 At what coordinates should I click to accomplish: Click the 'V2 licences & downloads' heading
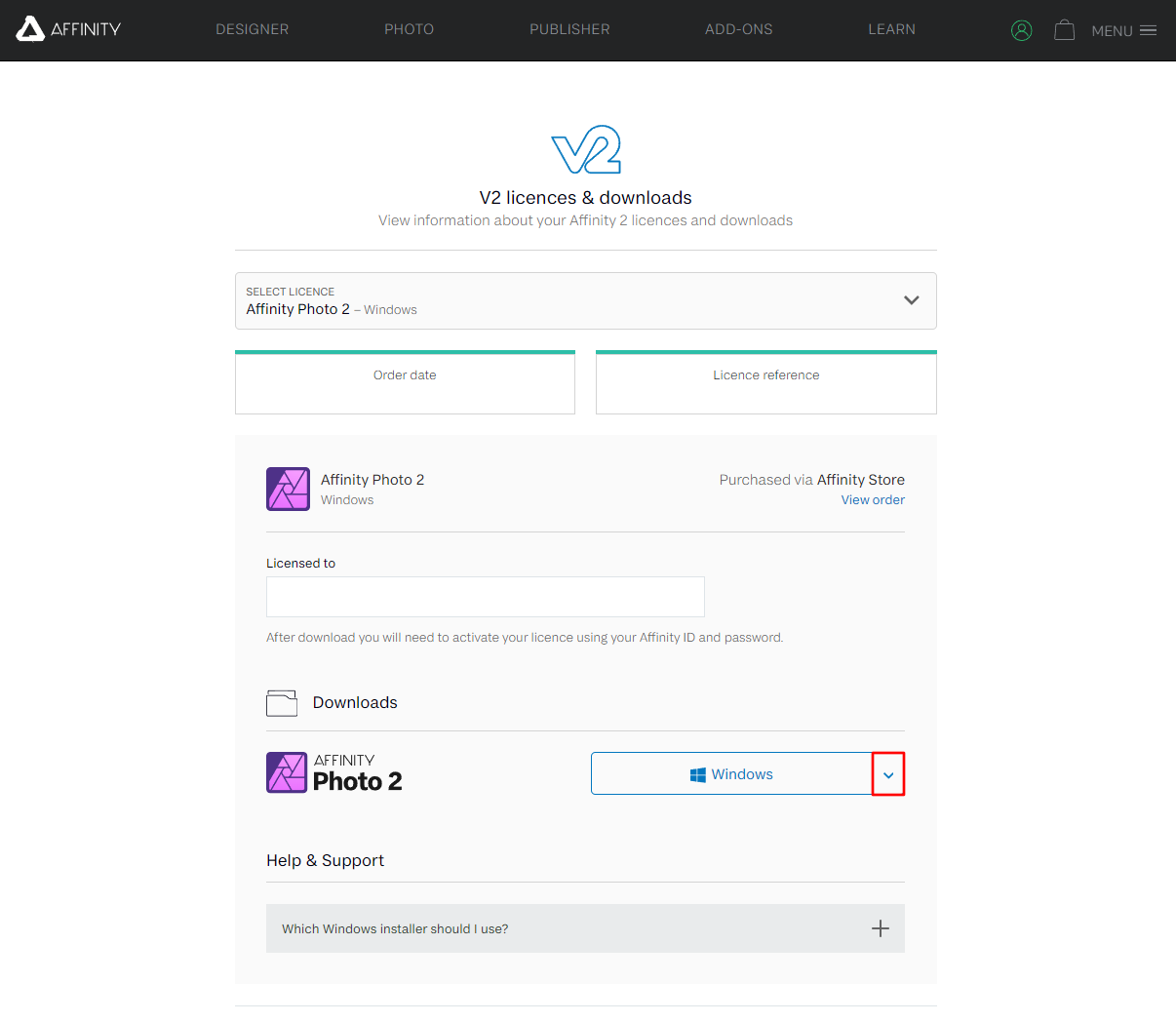pos(585,198)
